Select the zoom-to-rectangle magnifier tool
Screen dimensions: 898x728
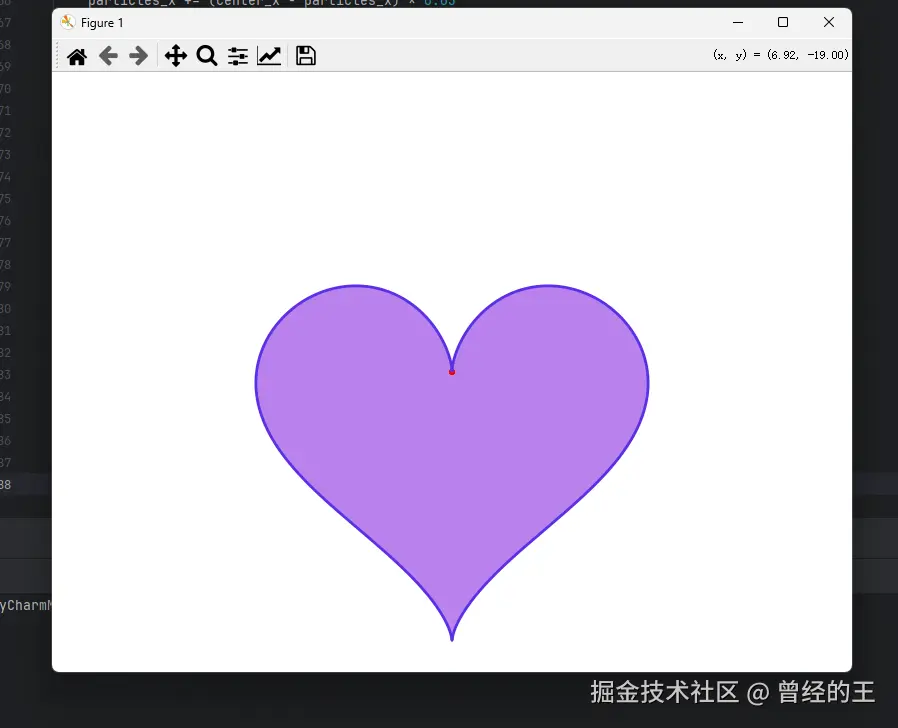coord(207,56)
